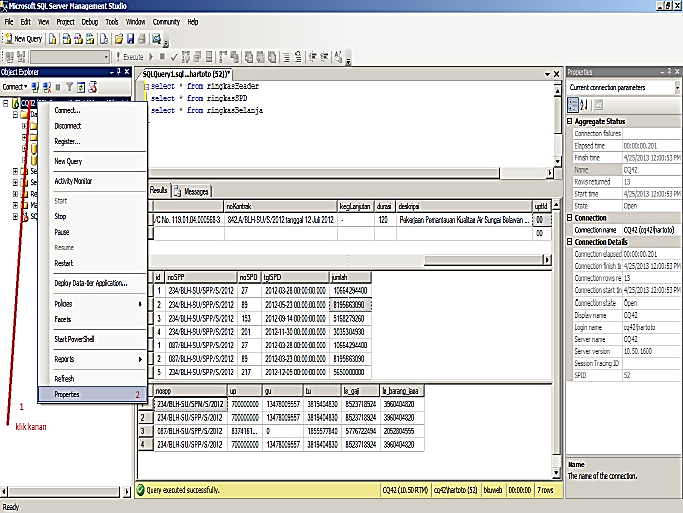Click Specify Values for Template Parameters icon

[338, 57]
